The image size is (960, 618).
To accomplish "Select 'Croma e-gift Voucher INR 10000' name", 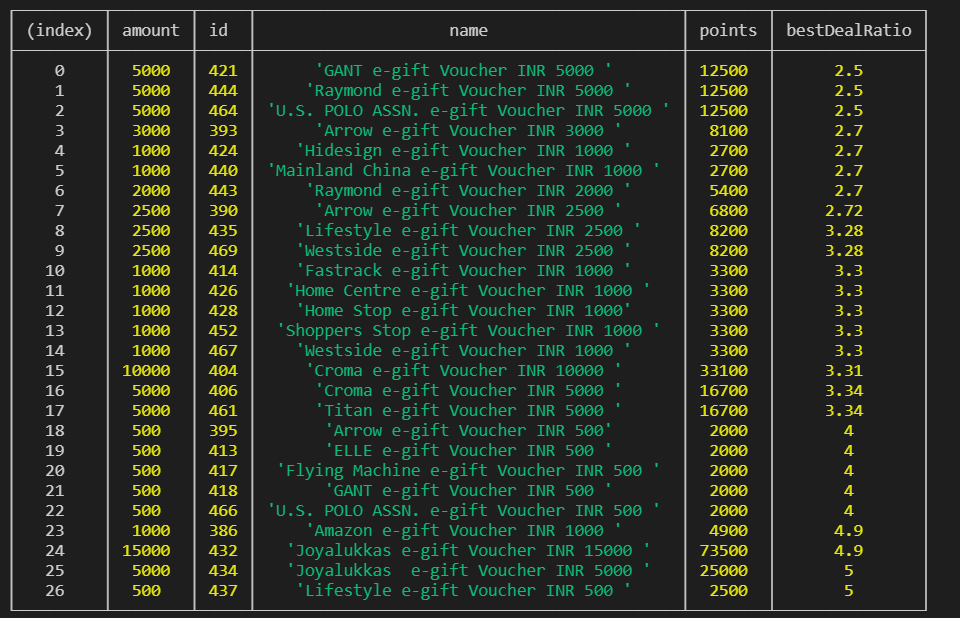I will point(463,371).
